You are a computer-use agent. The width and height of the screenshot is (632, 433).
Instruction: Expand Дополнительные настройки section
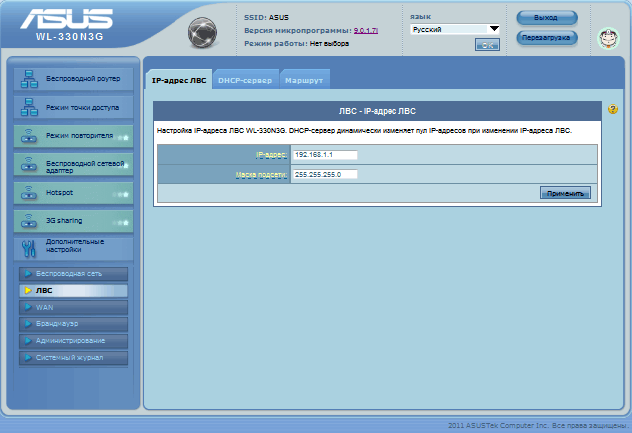(x=70, y=246)
